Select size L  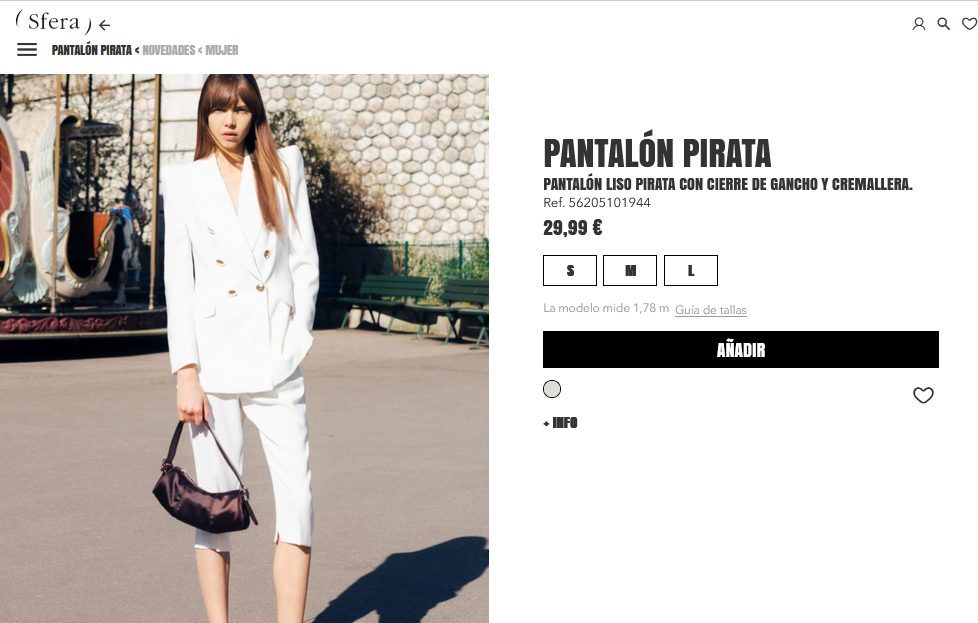pos(690,271)
